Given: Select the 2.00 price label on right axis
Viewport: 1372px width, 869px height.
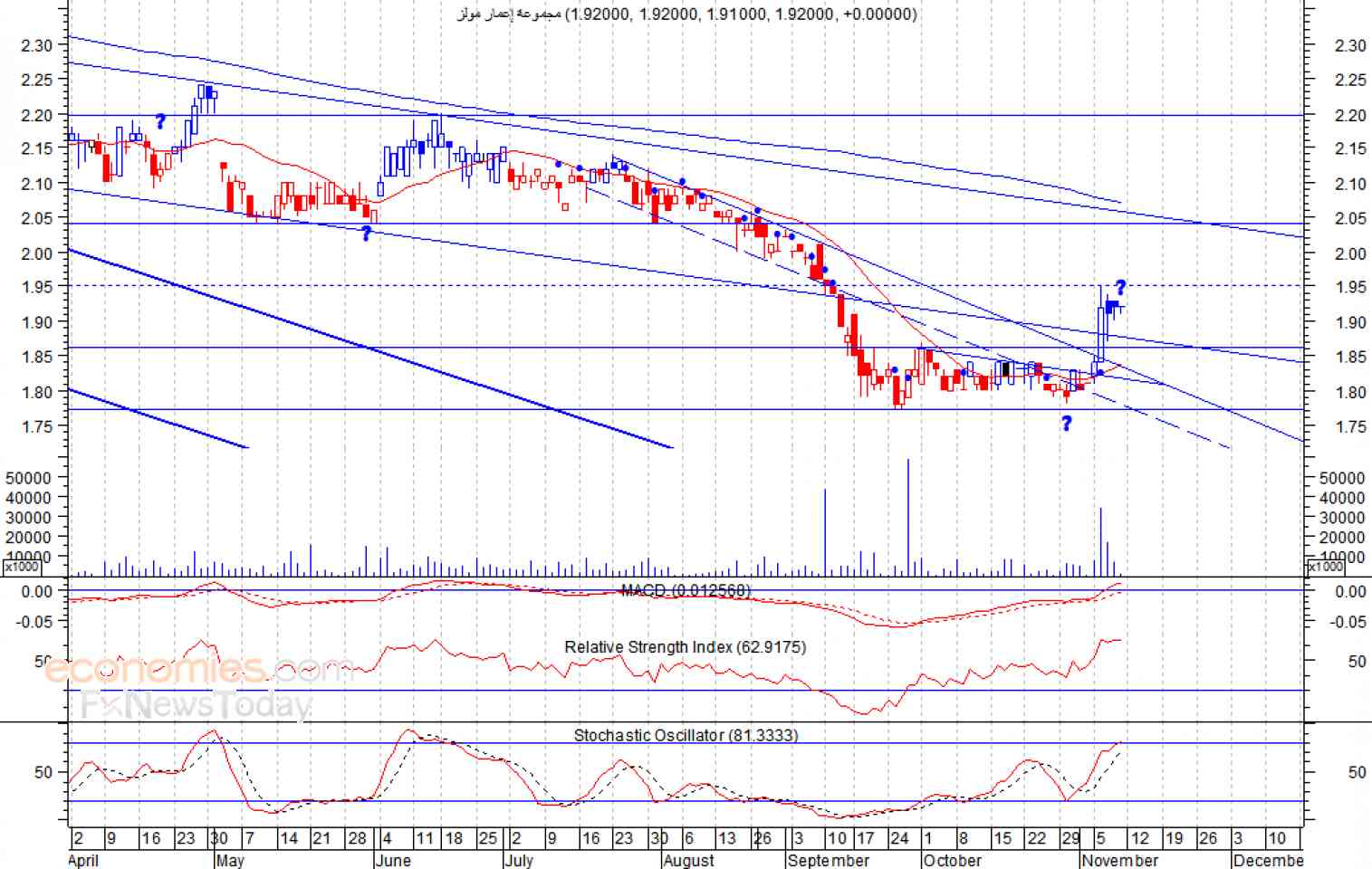Looking at the screenshot, I should point(1350,253).
